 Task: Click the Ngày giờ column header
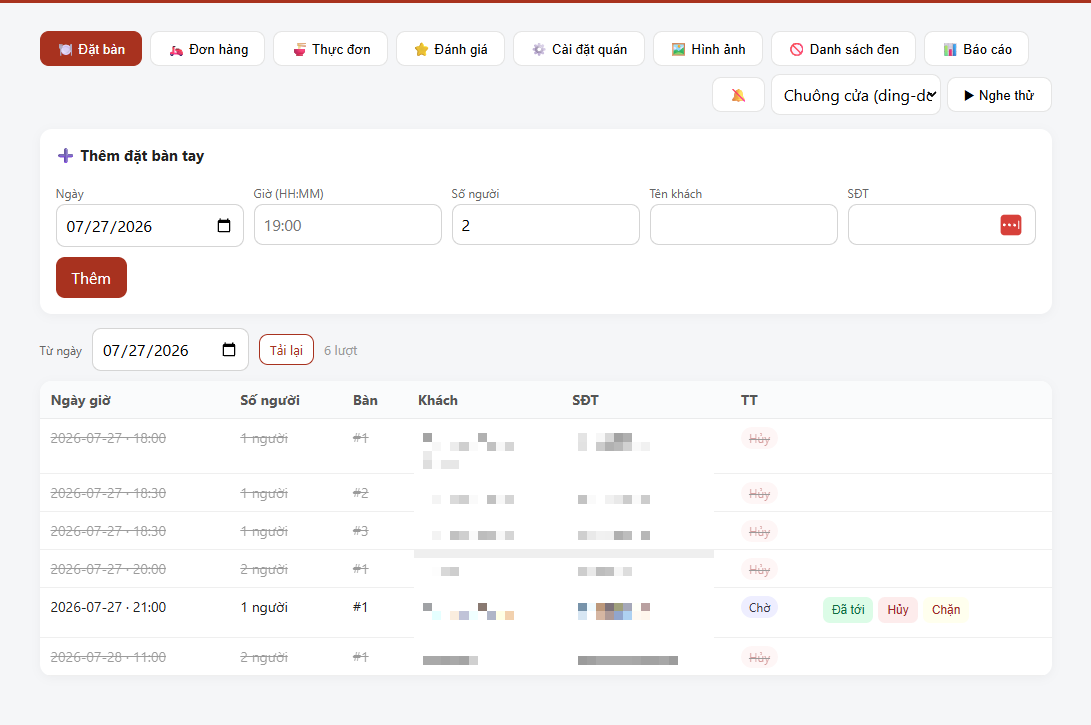(81, 400)
